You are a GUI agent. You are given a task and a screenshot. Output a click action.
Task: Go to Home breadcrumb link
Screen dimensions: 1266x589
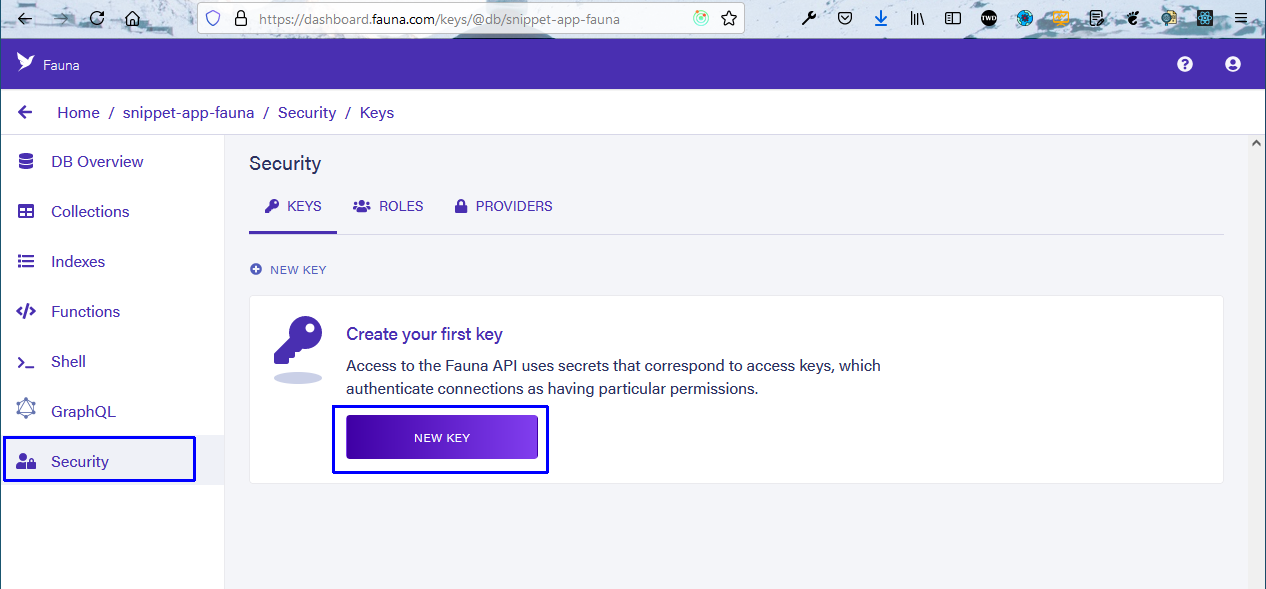pos(78,113)
